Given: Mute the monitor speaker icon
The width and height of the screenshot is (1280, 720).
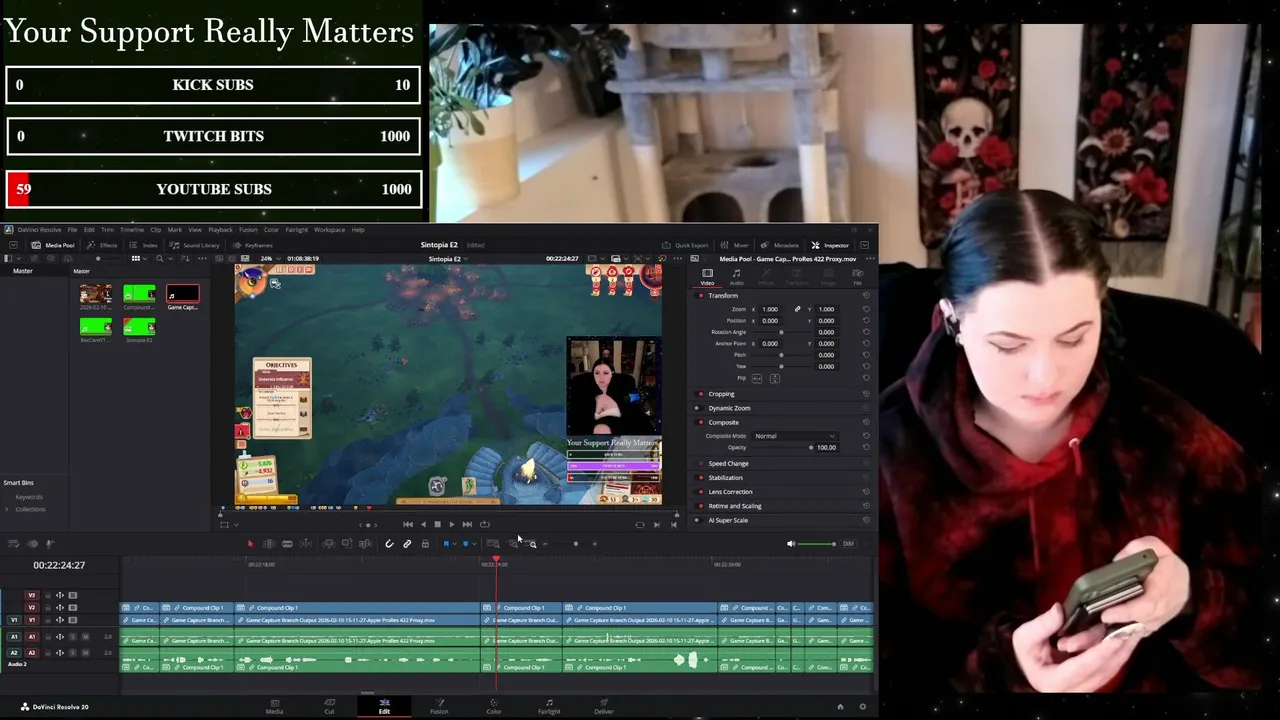Looking at the screenshot, I should pos(791,544).
